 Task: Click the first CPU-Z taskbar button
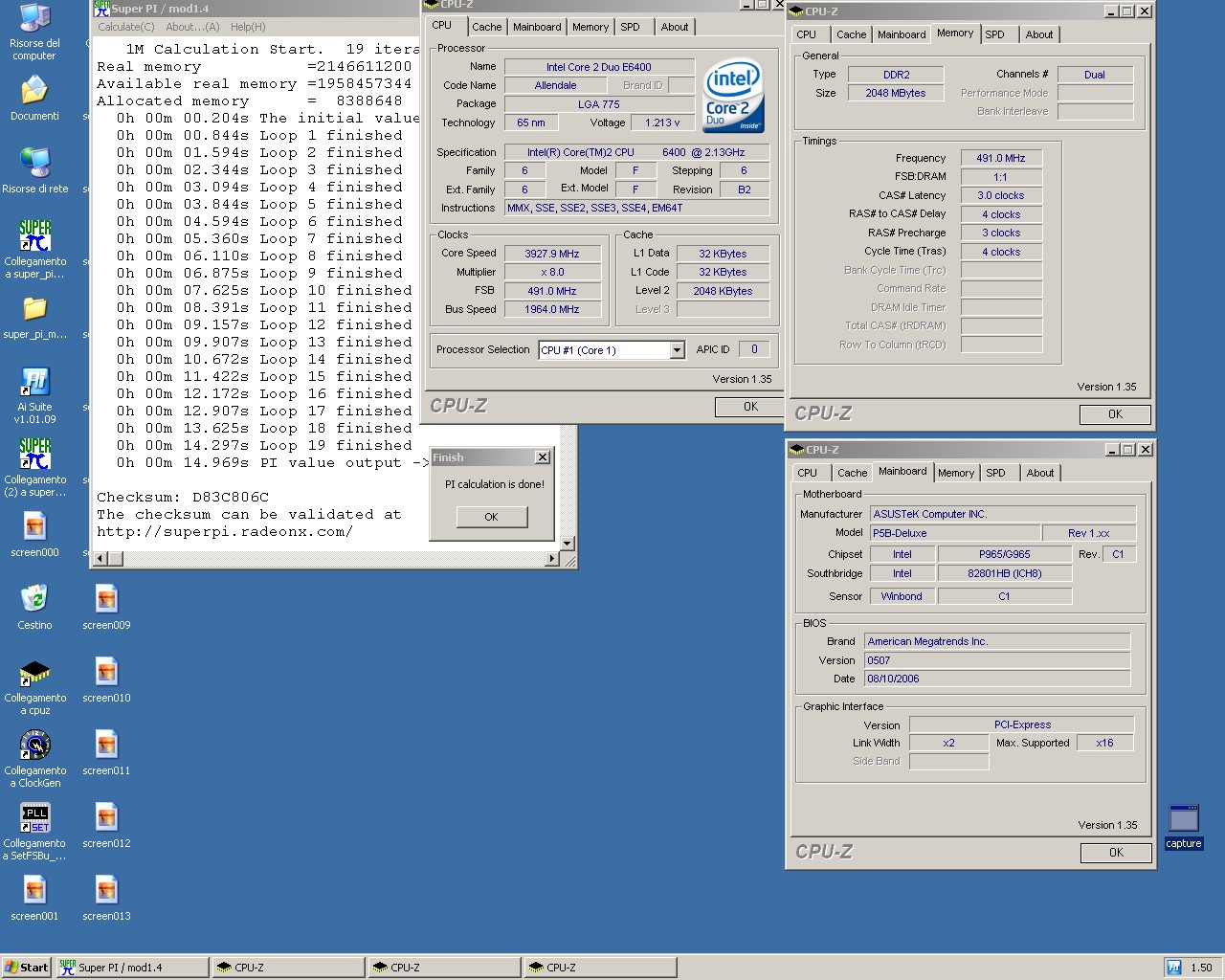[288, 968]
